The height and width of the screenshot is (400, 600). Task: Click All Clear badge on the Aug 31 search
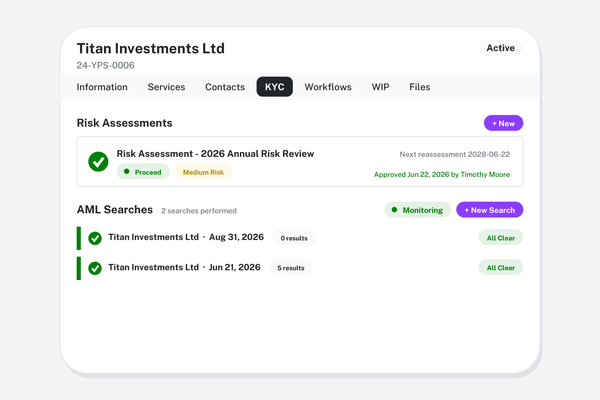pyautogui.click(x=501, y=238)
